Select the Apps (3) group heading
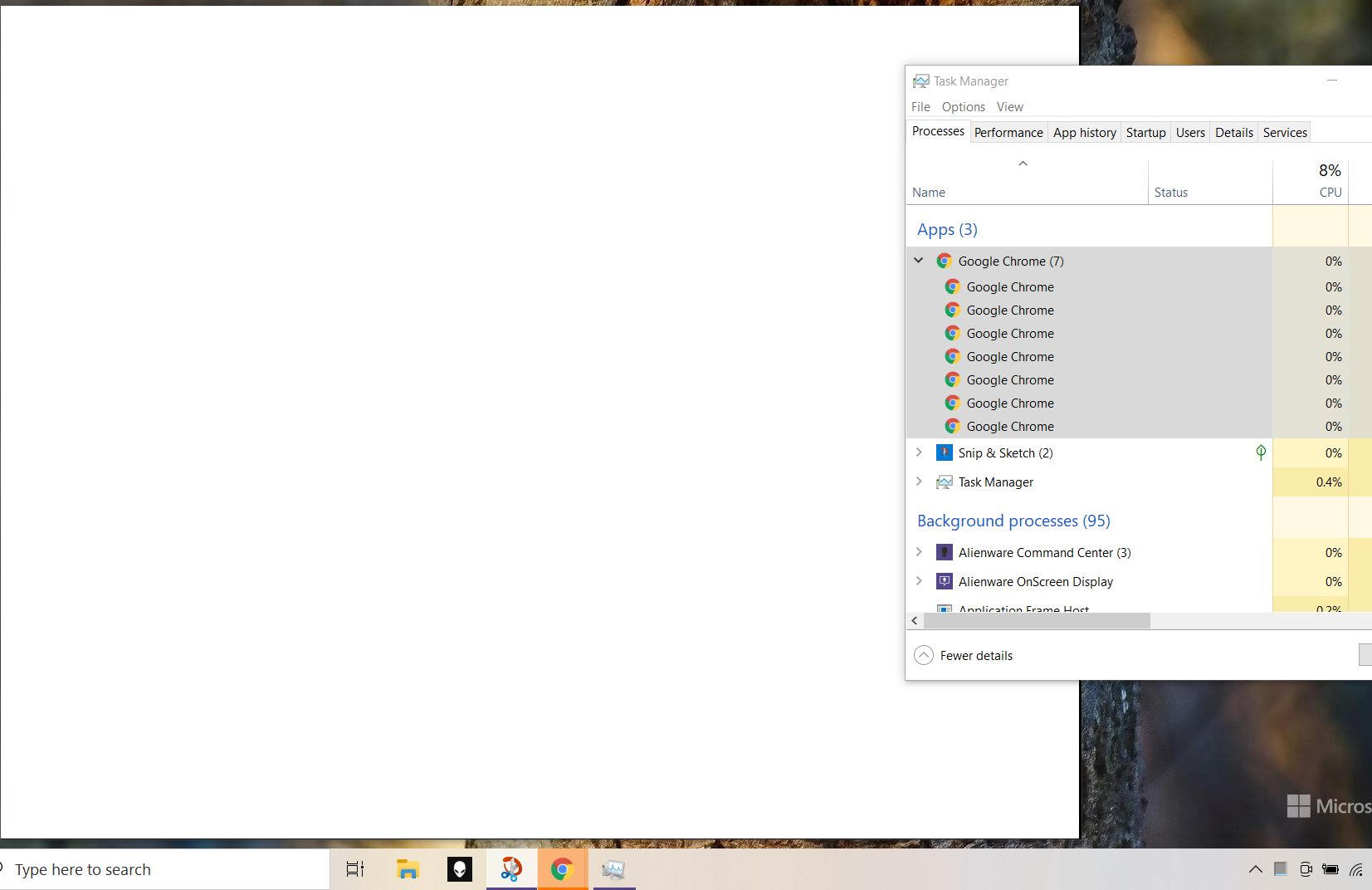This screenshot has width=1372, height=890. (x=947, y=230)
